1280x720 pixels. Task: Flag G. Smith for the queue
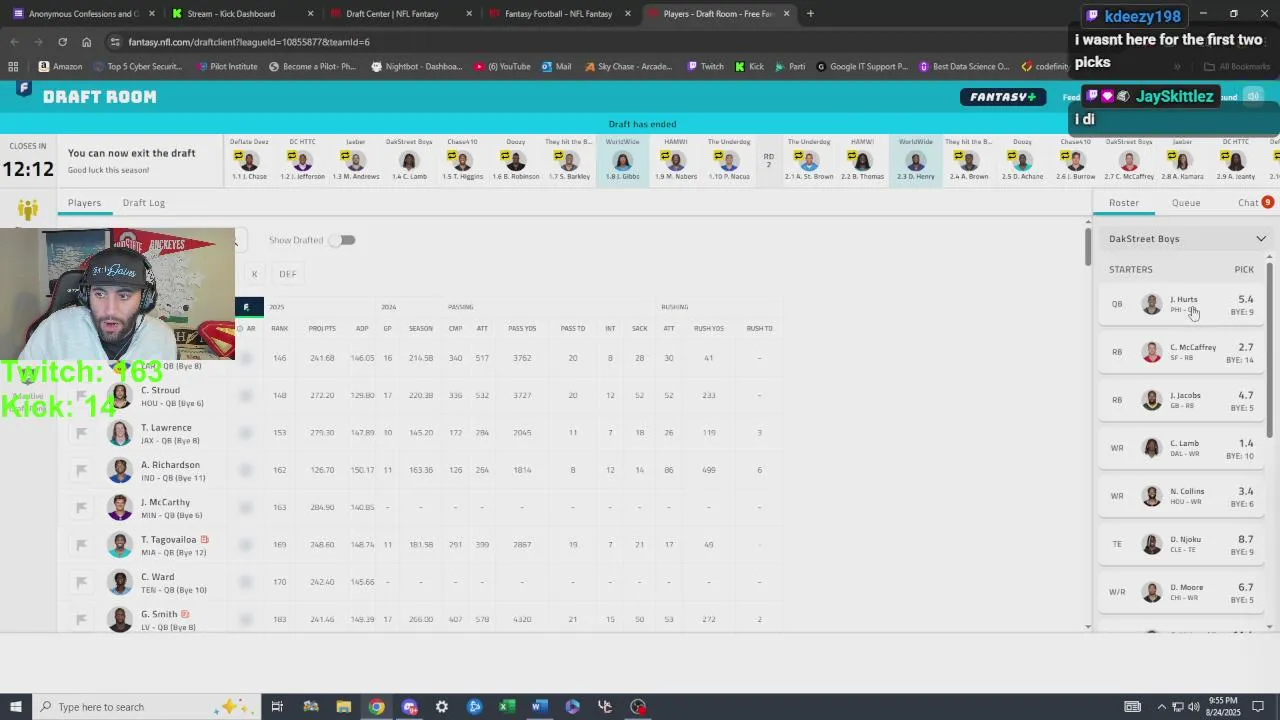coord(82,620)
